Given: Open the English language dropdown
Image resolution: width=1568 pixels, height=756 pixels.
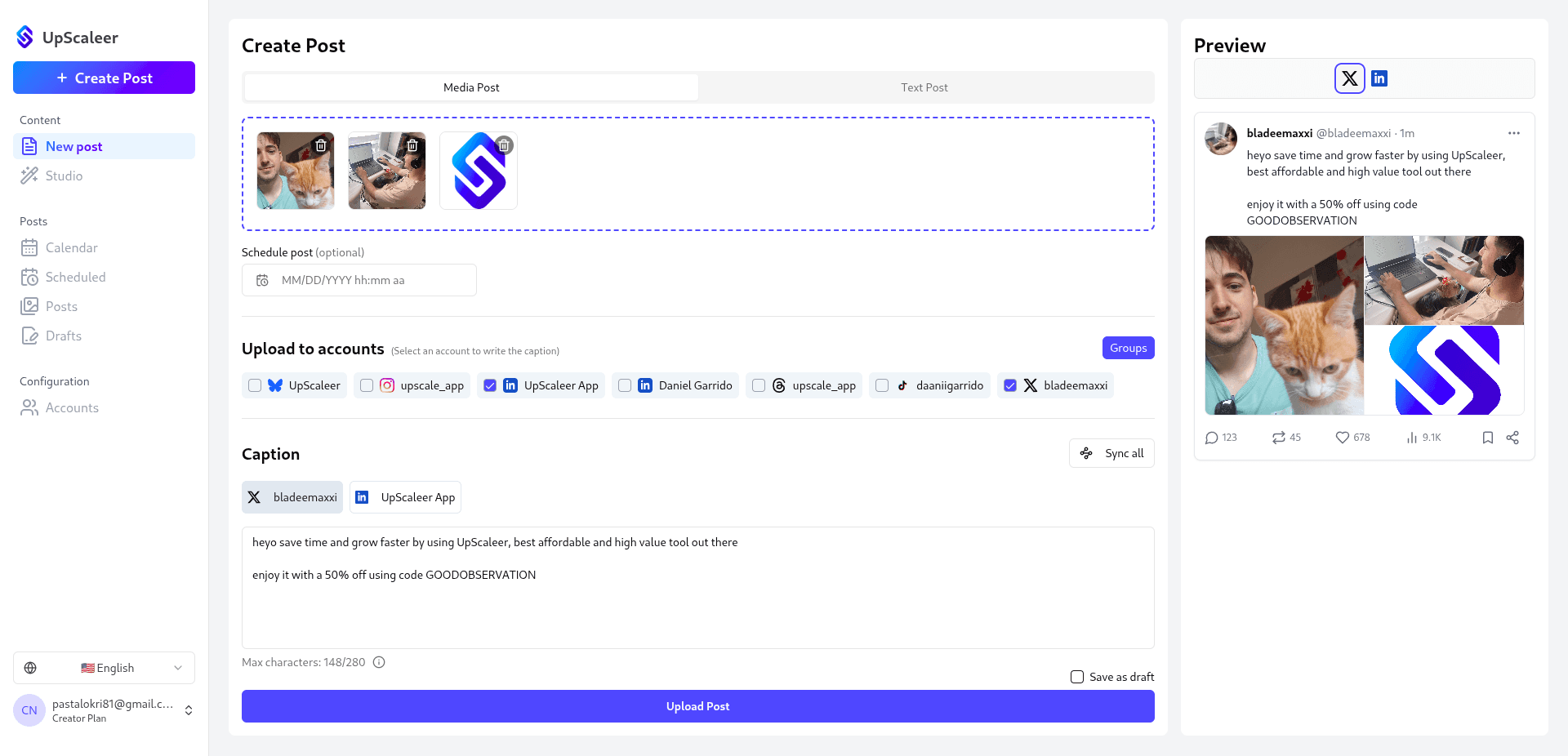Looking at the screenshot, I should pyautogui.click(x=104, y=668).
